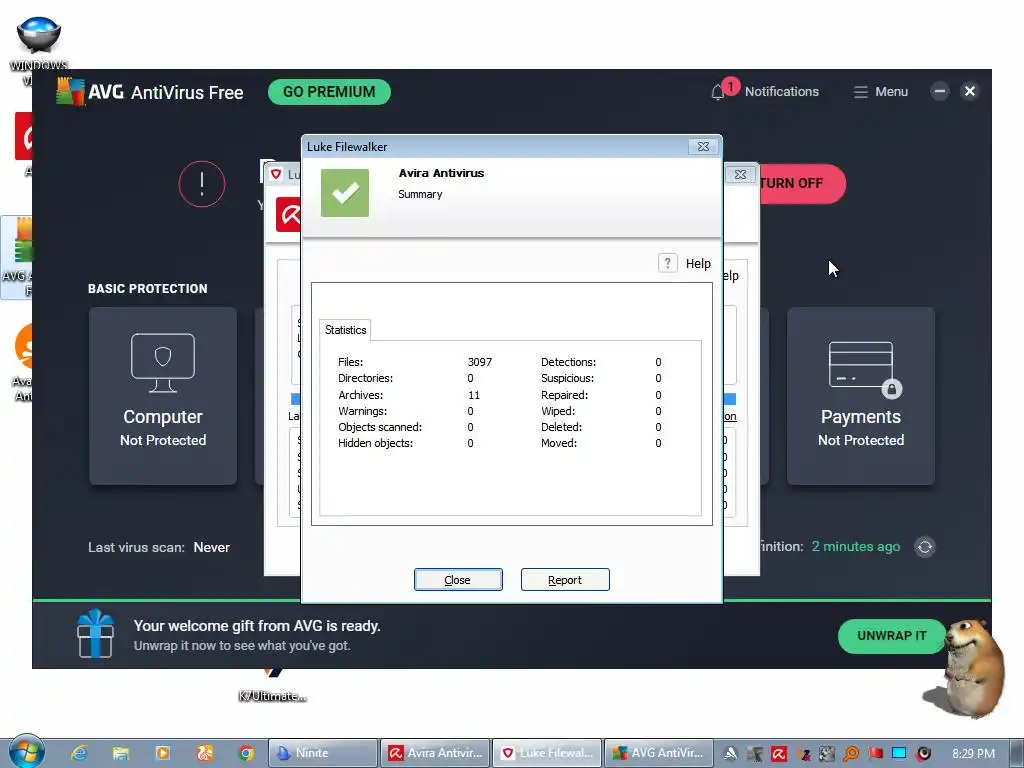Click the AVG AntiVirus Free logo
This screenshot has height=768, width=1024.
coord(150,92)
